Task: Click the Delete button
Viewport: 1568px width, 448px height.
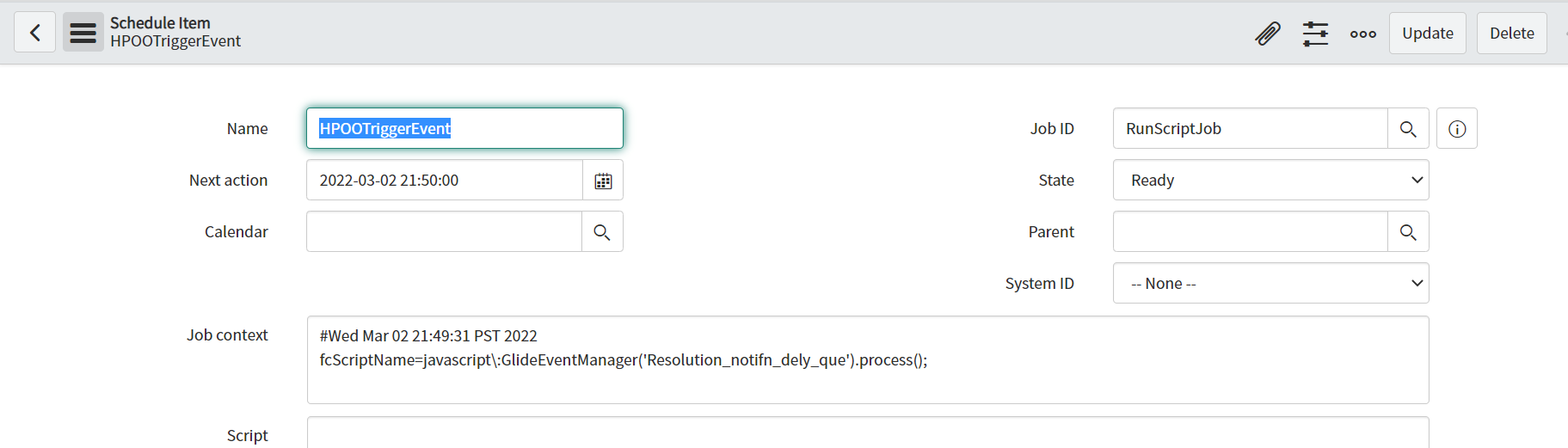Action: [x=1512, y=34]
